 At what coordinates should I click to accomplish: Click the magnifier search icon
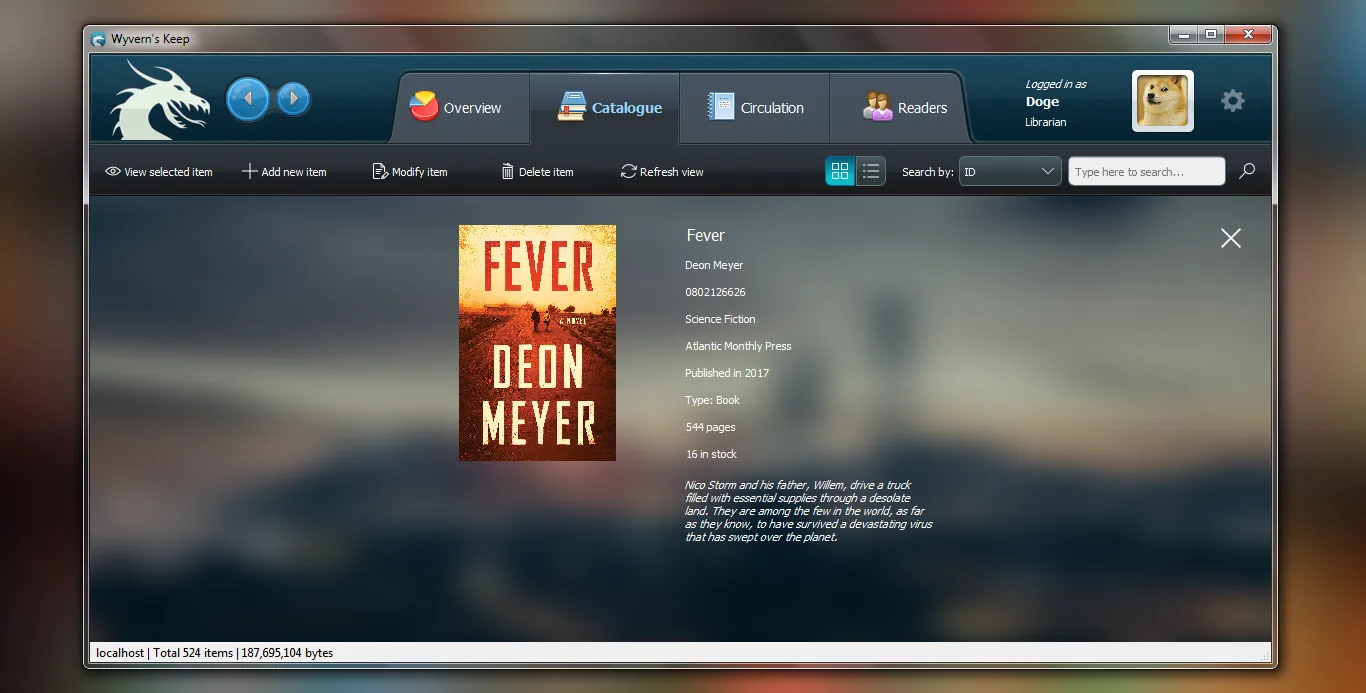click(1247, 171)
